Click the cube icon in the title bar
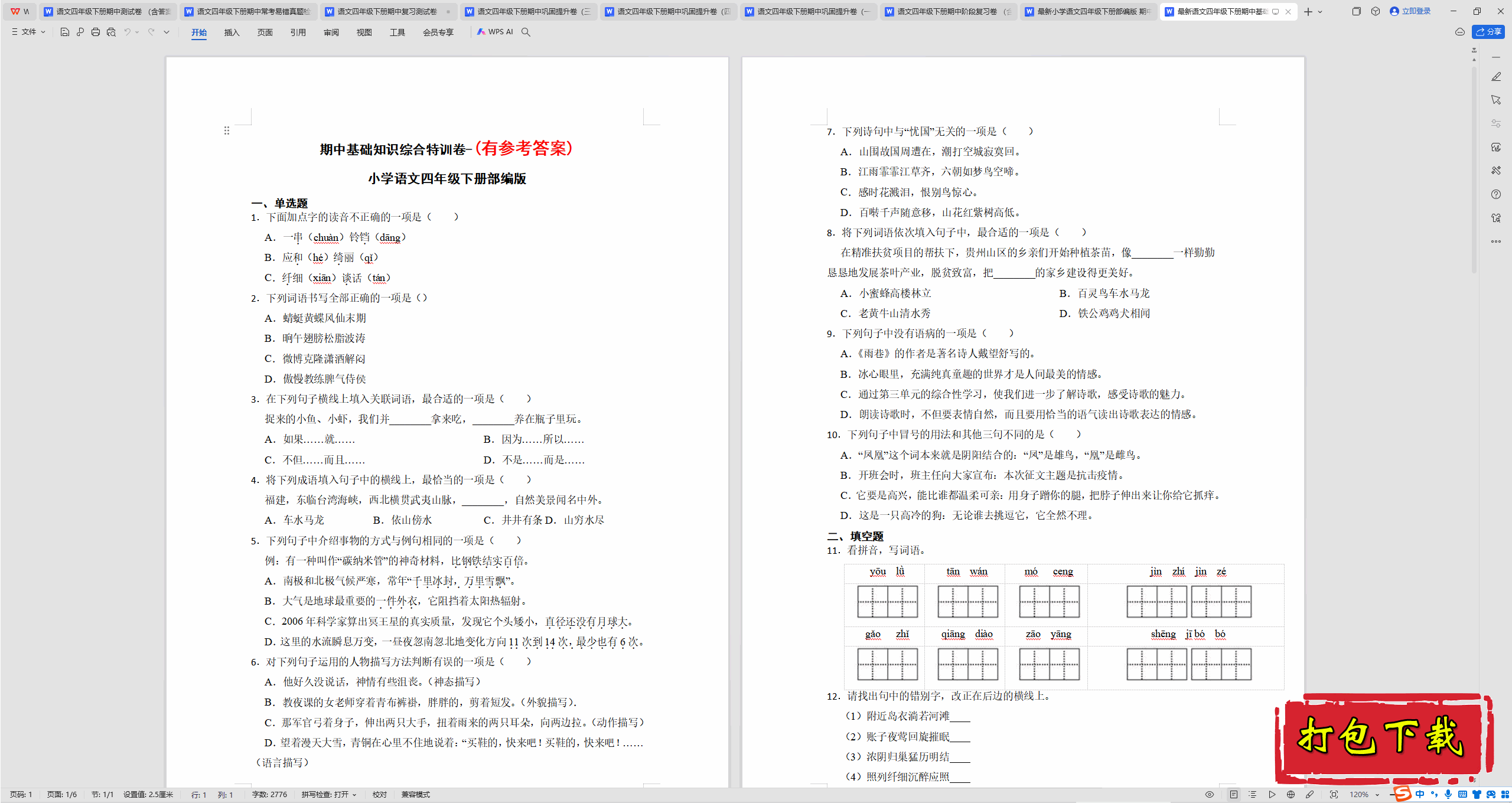This screenshot has width=1512, height=803. pyautogui.click(x=1376, y=11)
